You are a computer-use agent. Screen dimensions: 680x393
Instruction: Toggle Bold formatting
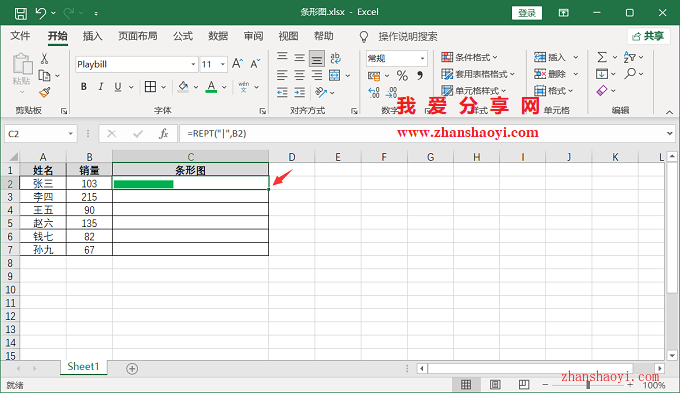point(84,87)
